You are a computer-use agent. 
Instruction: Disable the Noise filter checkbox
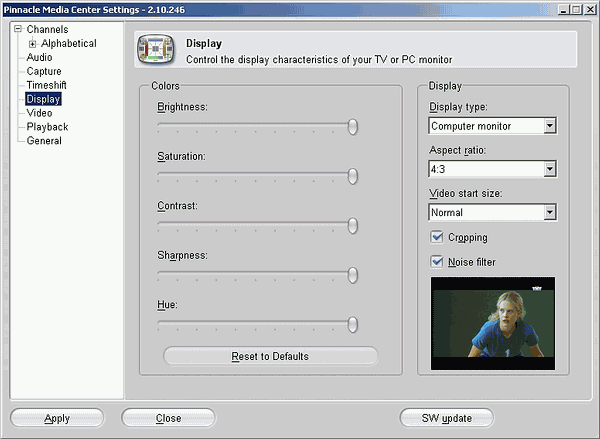437,262
